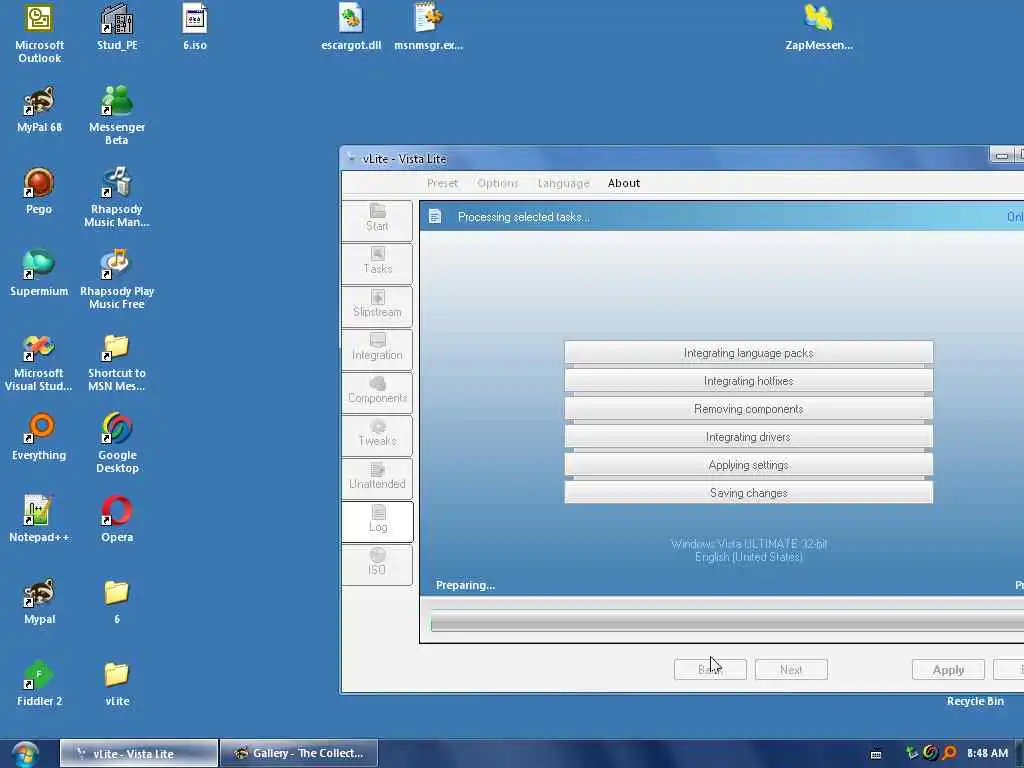Launch the Supermium browser icon
The width and height of the screenshot is (1024, 768).
pyautogui.click(x=39, y=274)
